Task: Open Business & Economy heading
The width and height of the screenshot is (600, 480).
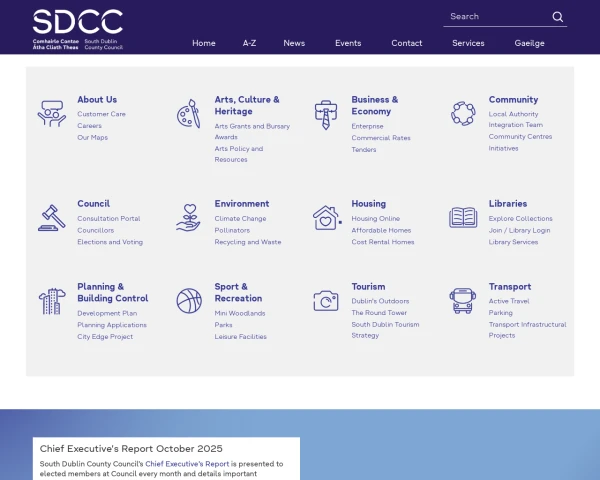Action: (375, 105)
